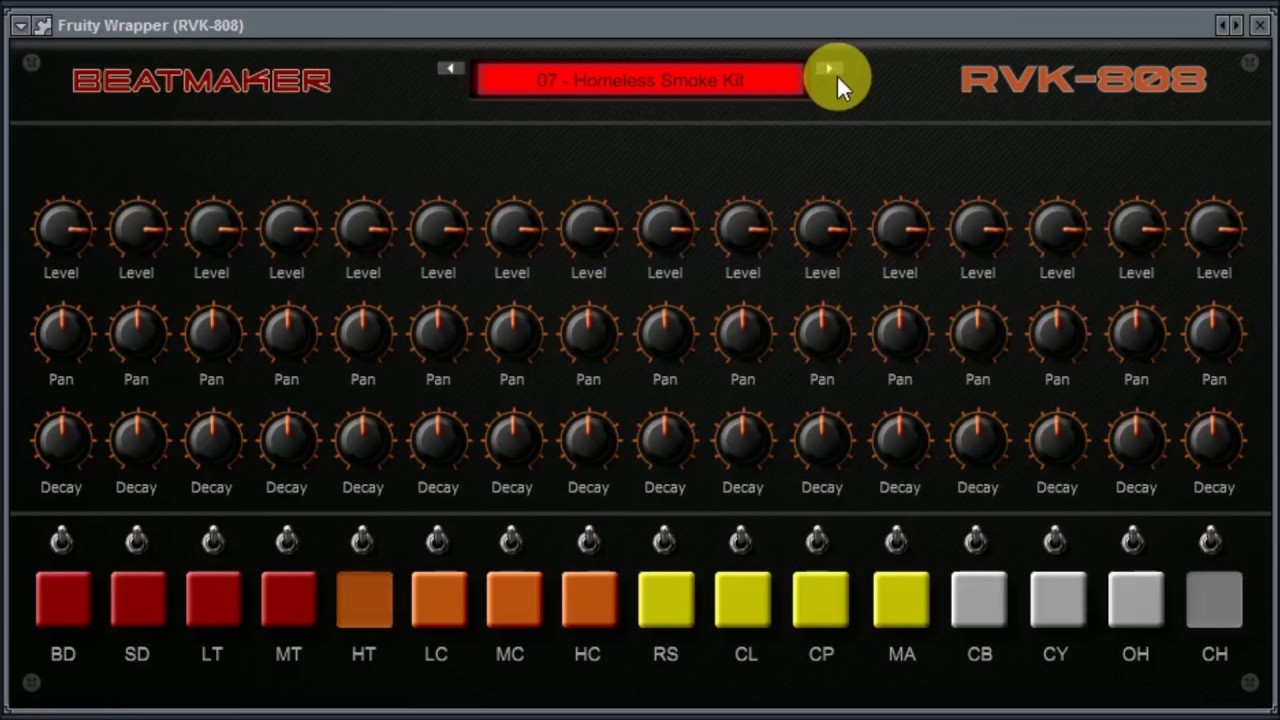Image resolution: width=1280 pixels, height=720 pixels.
Task: Tap the HC high conga pad
Action: click(589, 599)
